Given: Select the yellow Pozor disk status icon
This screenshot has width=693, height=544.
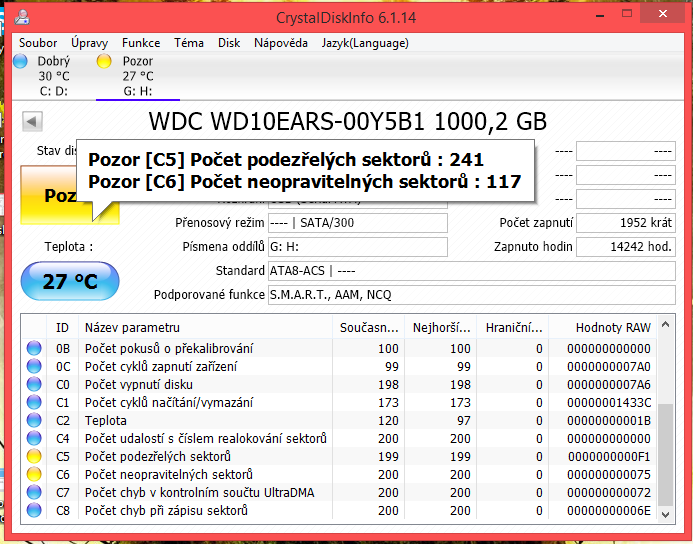Looking at the screenshot, I should point(104,61).
